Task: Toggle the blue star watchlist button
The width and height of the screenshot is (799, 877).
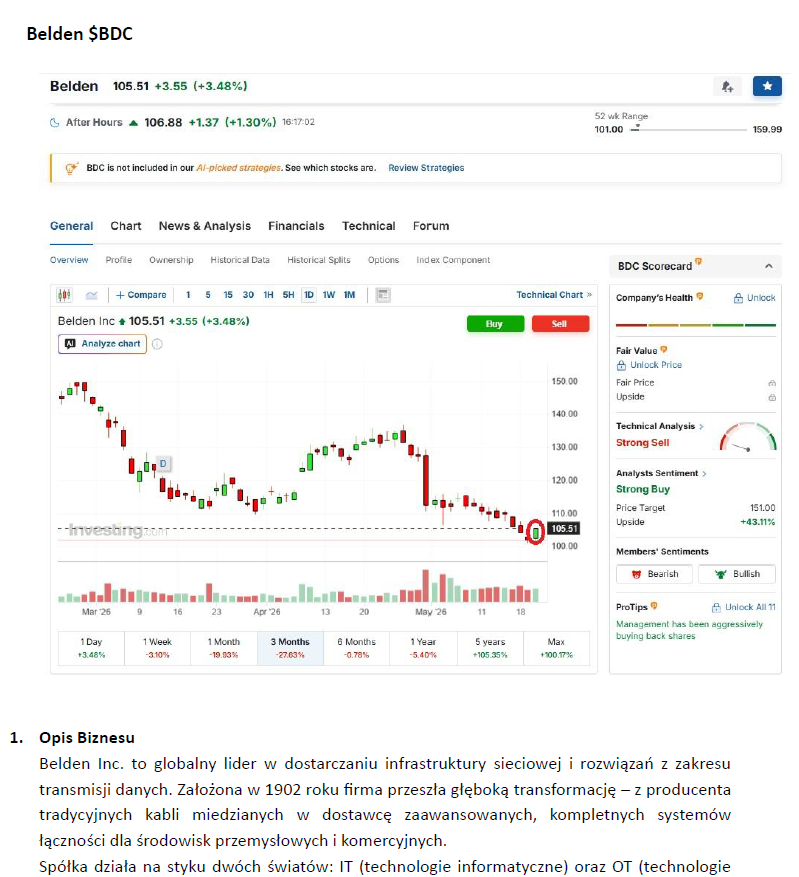Action: 767,86
